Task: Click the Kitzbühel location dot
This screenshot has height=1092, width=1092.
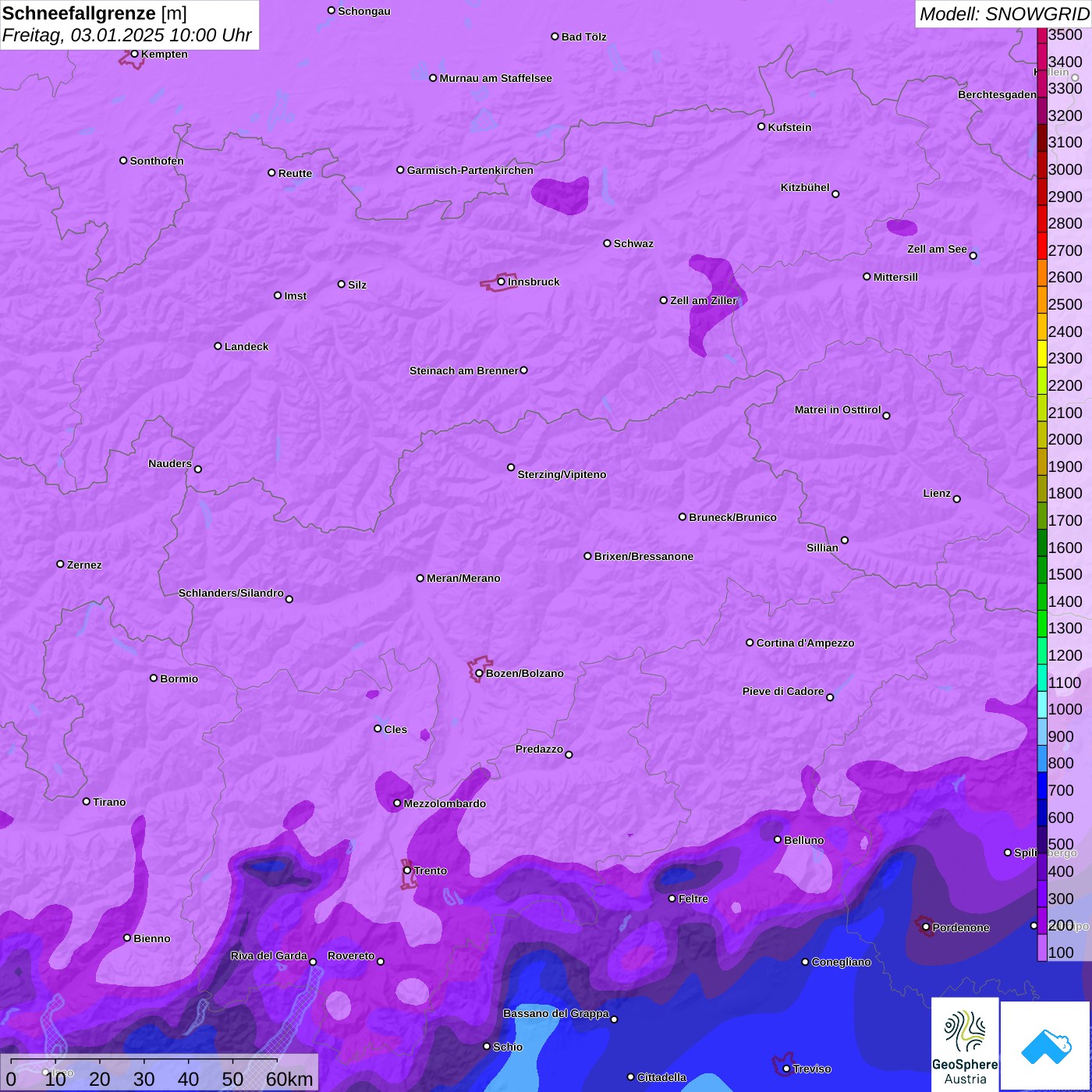Action: point(835,194)
